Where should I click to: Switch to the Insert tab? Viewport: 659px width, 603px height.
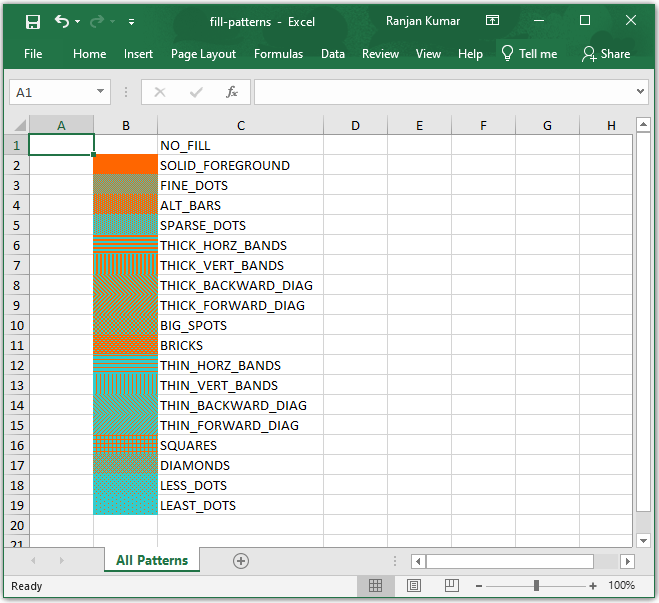138,54
